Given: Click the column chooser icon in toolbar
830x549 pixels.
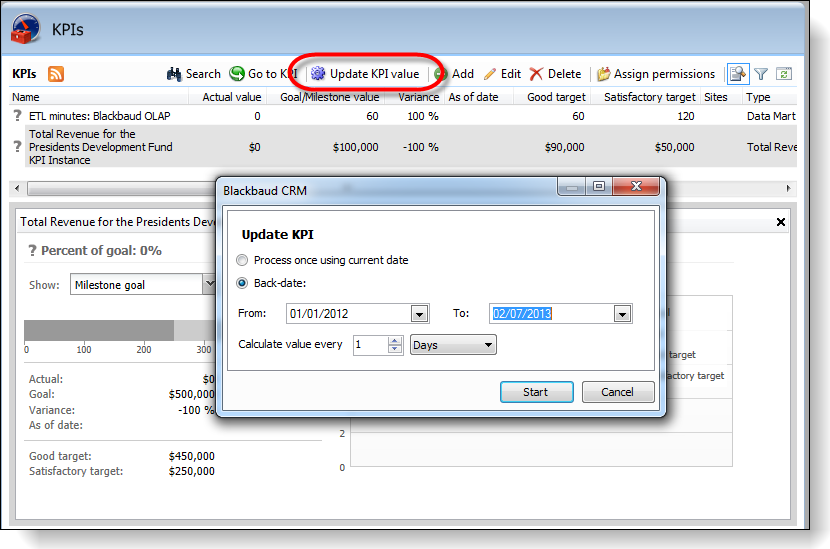Looking at the screenshot, I should [738, 74].
